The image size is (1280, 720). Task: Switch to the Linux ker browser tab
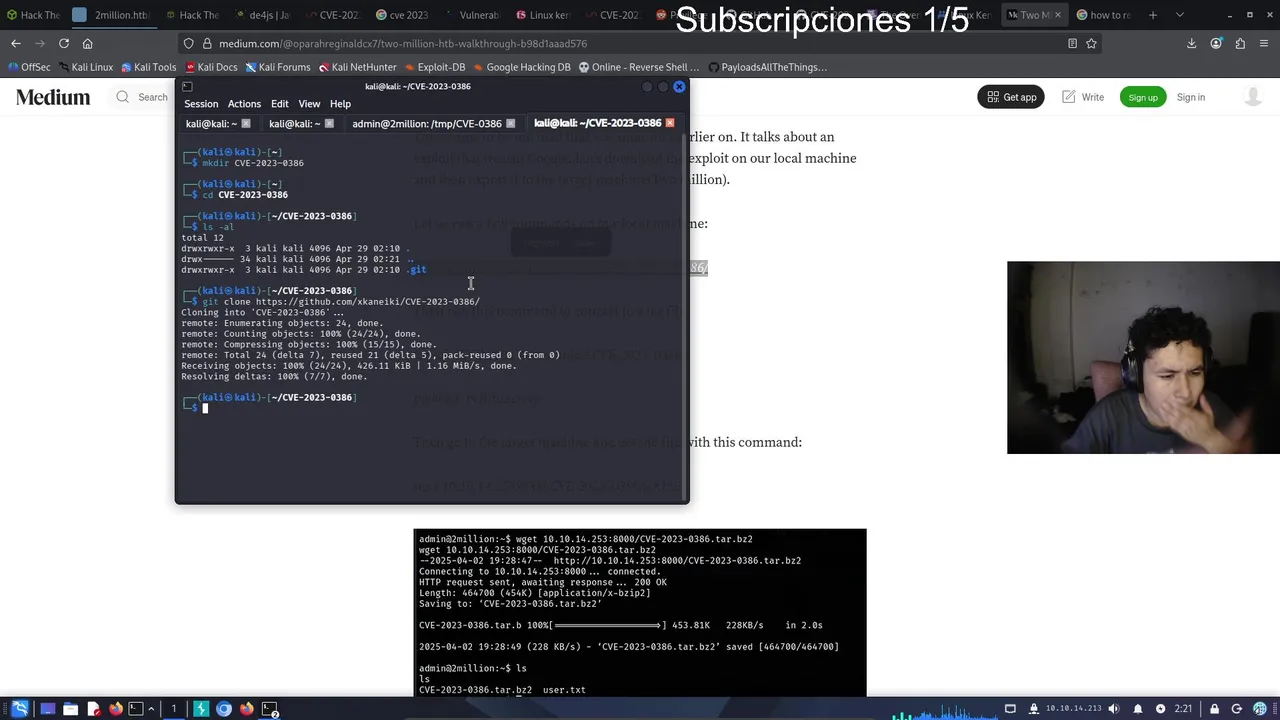(x=544, y=15)
